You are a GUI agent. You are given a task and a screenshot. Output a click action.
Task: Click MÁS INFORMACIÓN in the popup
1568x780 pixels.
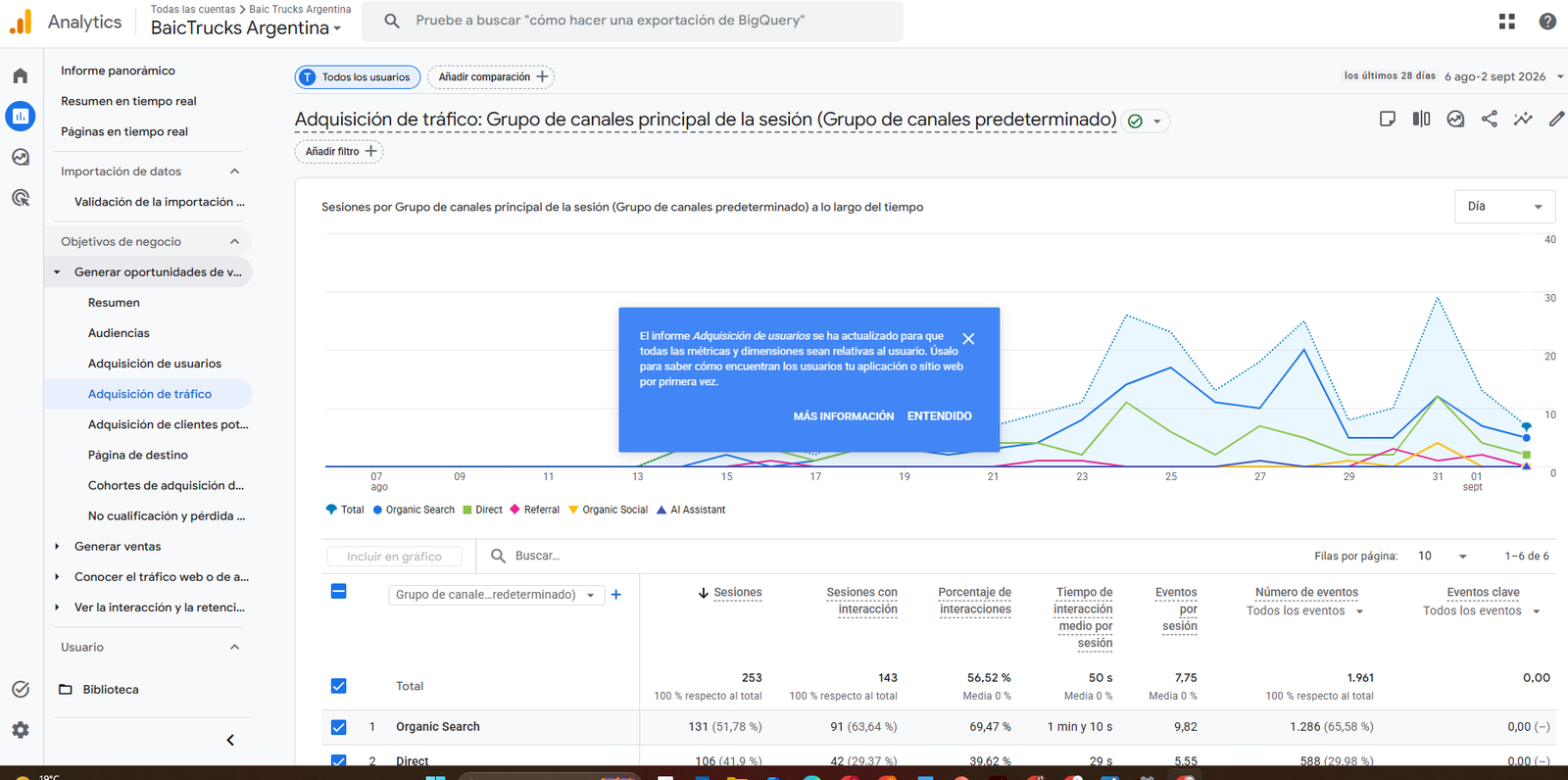[844, 416]
